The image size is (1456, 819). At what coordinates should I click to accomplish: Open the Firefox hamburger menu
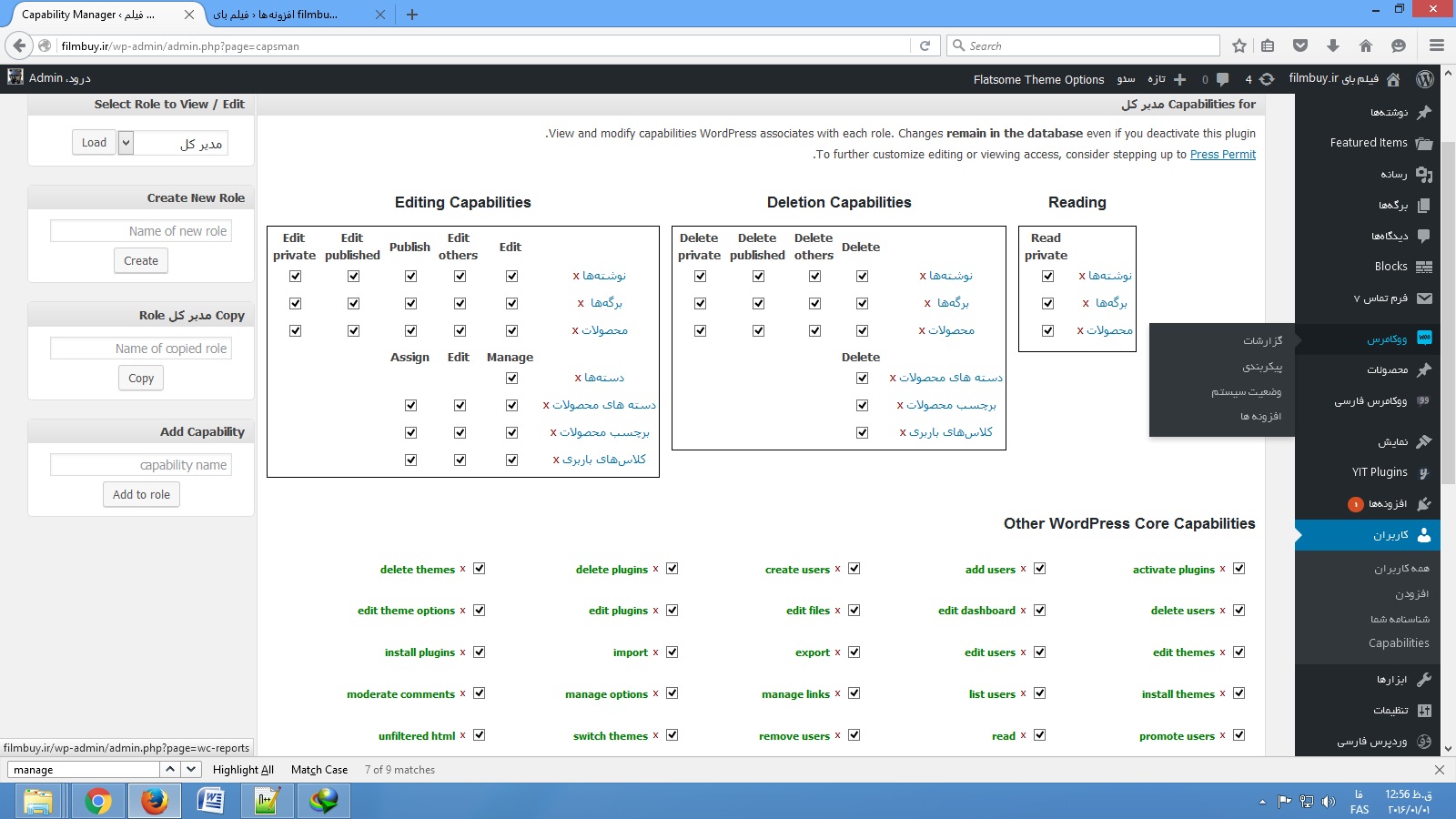tap(1437, 45)
